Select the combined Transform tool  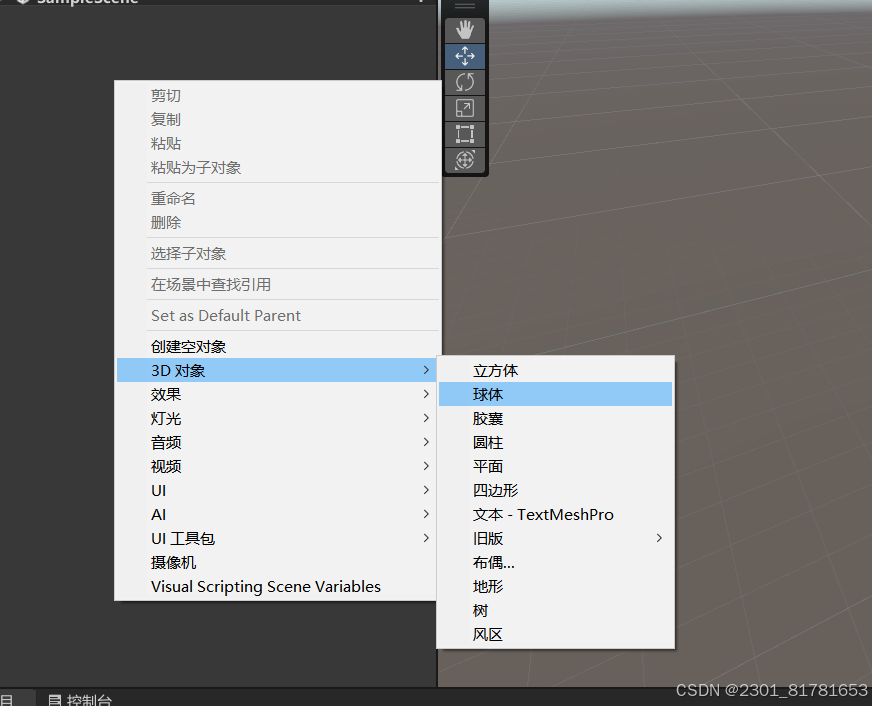[x=465, y=161]
